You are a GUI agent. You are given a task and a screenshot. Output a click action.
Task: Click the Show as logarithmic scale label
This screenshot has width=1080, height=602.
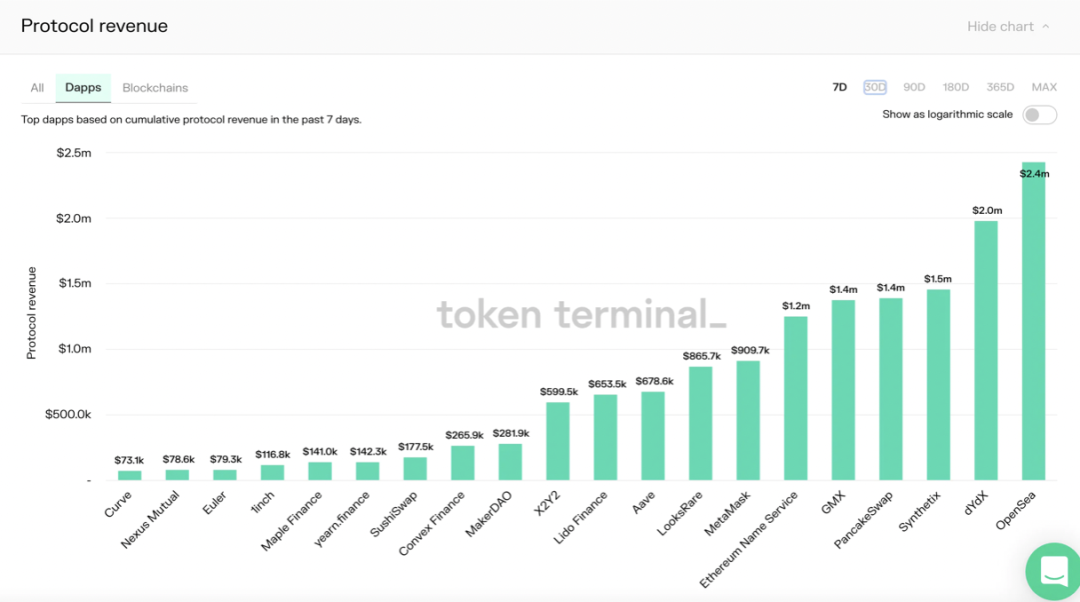point(948,114)
